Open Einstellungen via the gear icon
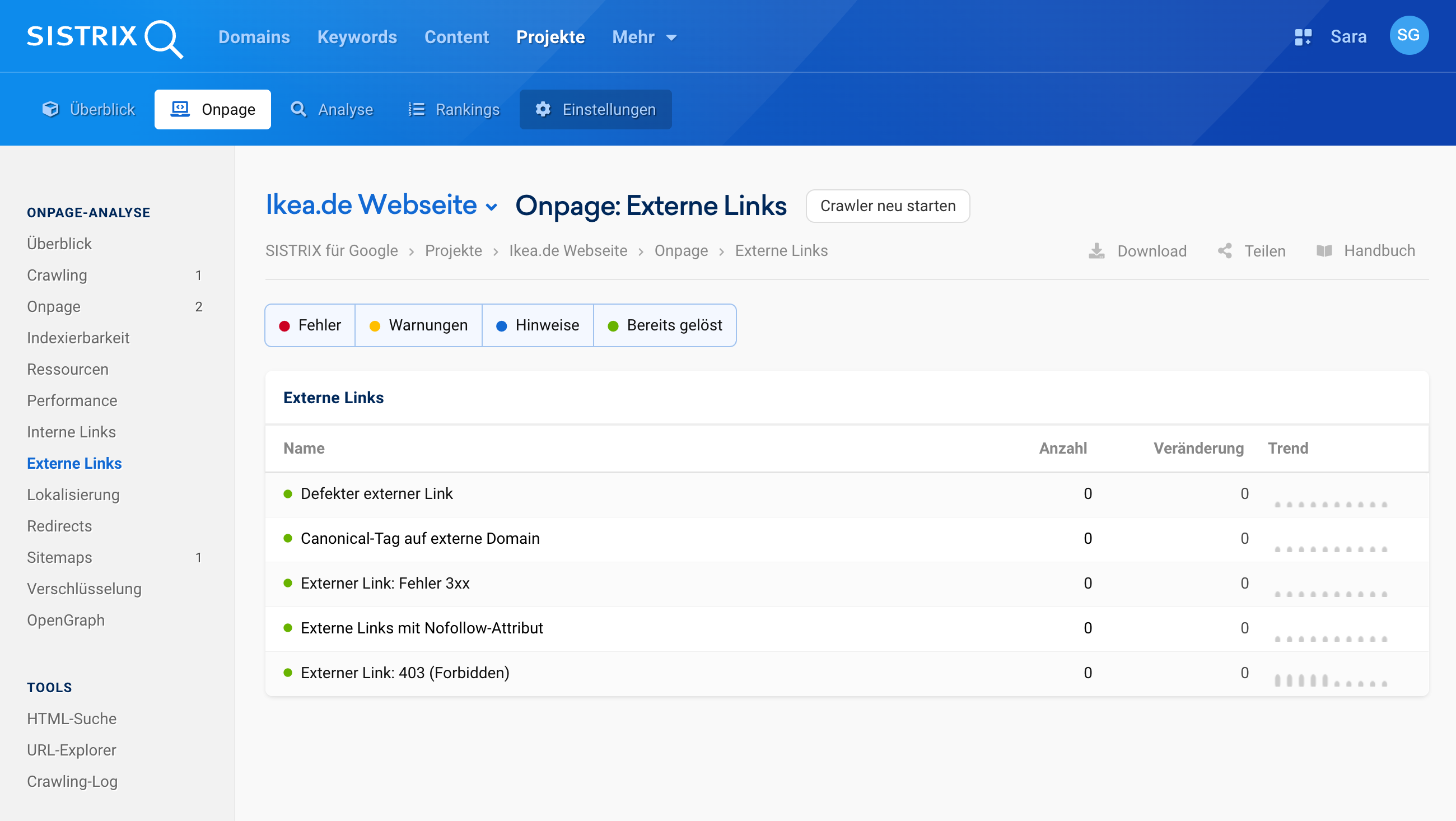Image resolution: width=1456 pixels, height=821 pixels. [x=542, y=109]
